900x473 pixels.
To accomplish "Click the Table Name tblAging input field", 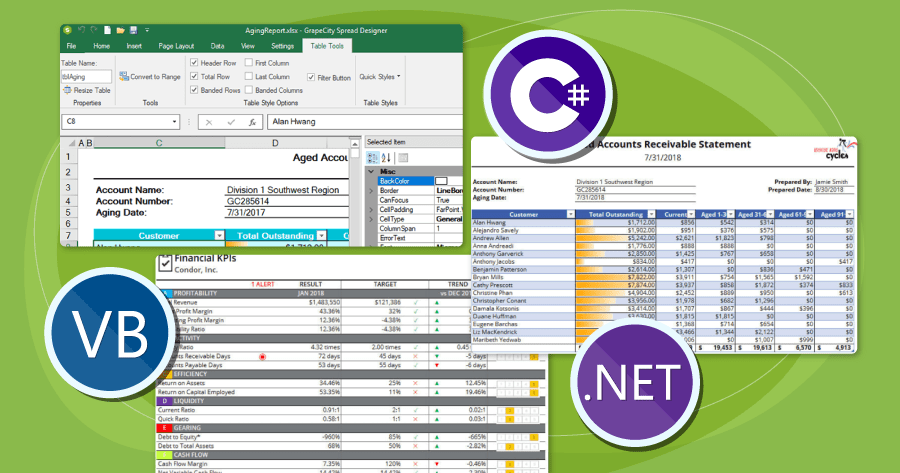I will click(86, 76).
